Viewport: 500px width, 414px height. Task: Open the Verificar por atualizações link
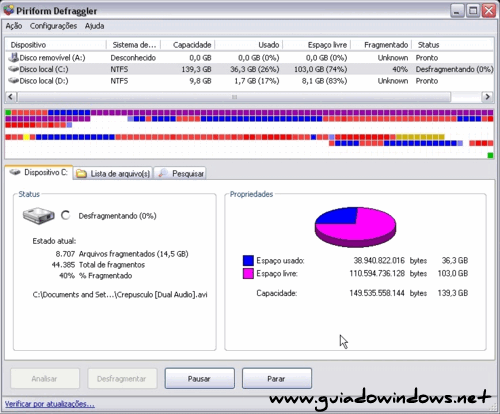(50, 404)
